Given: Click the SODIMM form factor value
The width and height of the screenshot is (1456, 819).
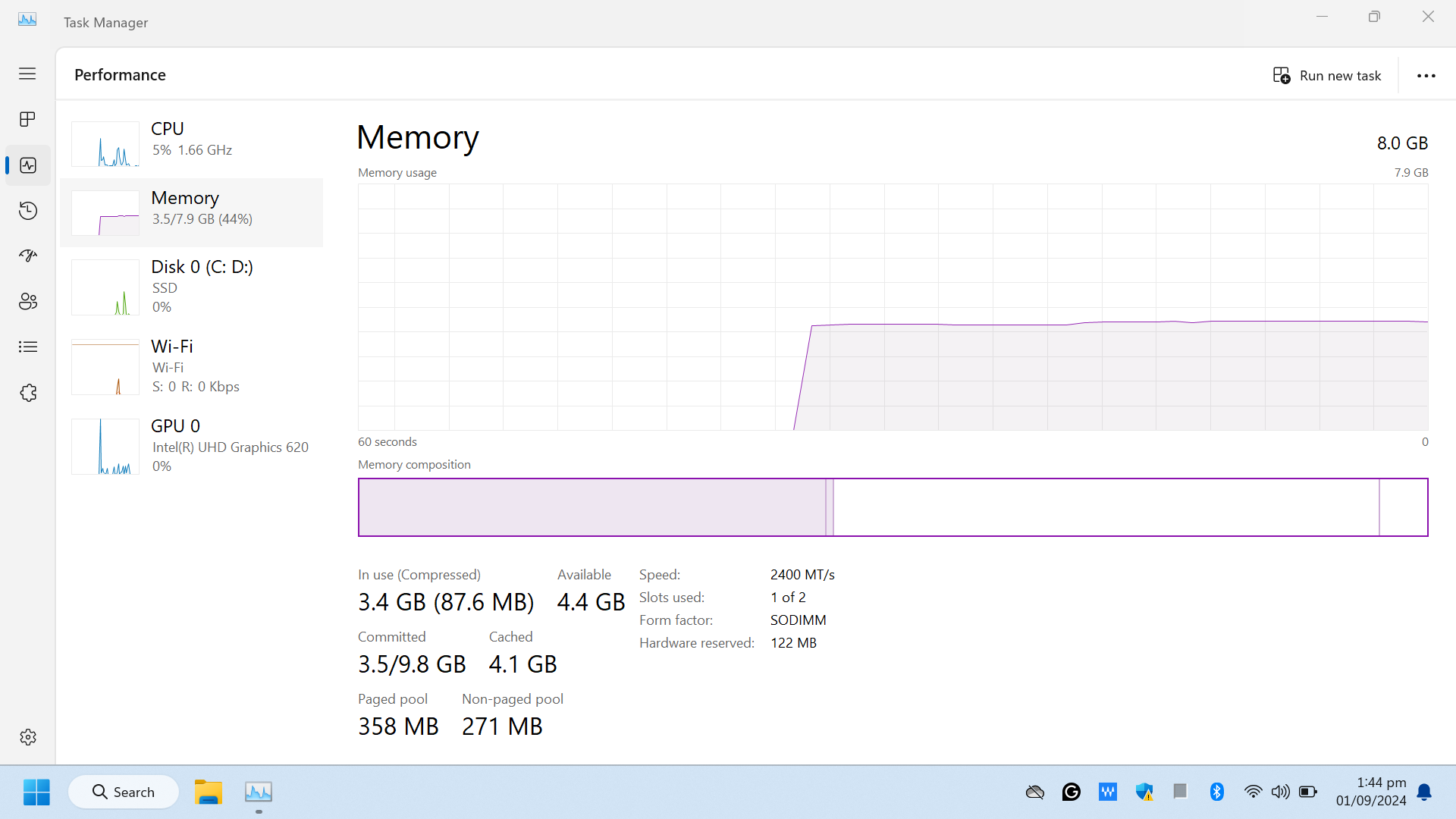Looking at the screenshot, I should (x=799, y=620).
